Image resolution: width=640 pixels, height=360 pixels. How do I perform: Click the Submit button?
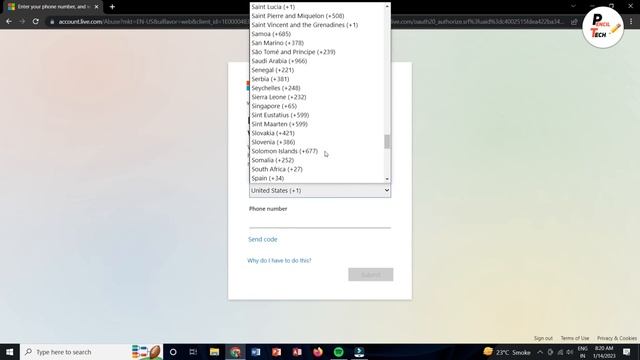(371, 275)
